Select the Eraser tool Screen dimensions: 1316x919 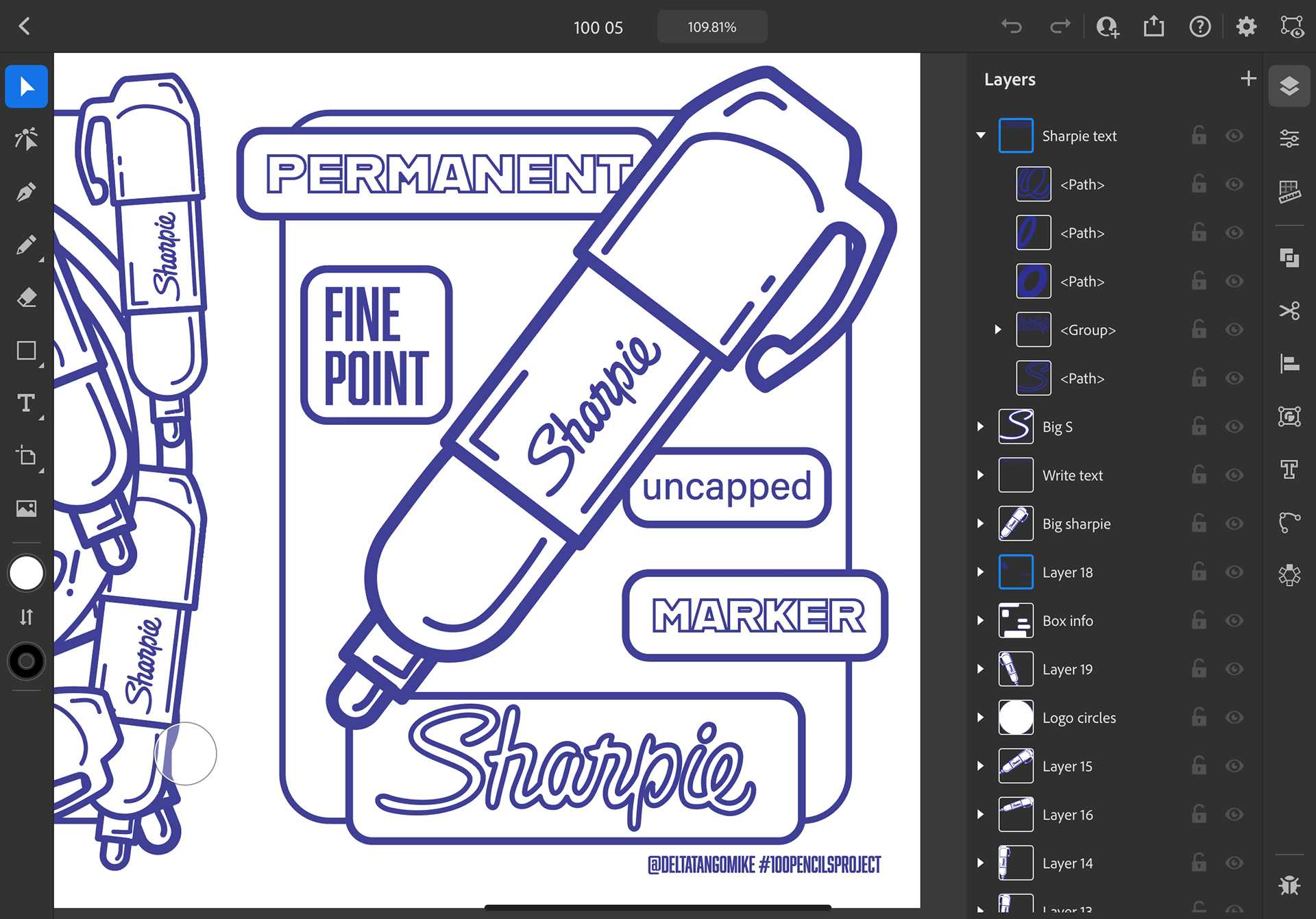coord(26,297)
